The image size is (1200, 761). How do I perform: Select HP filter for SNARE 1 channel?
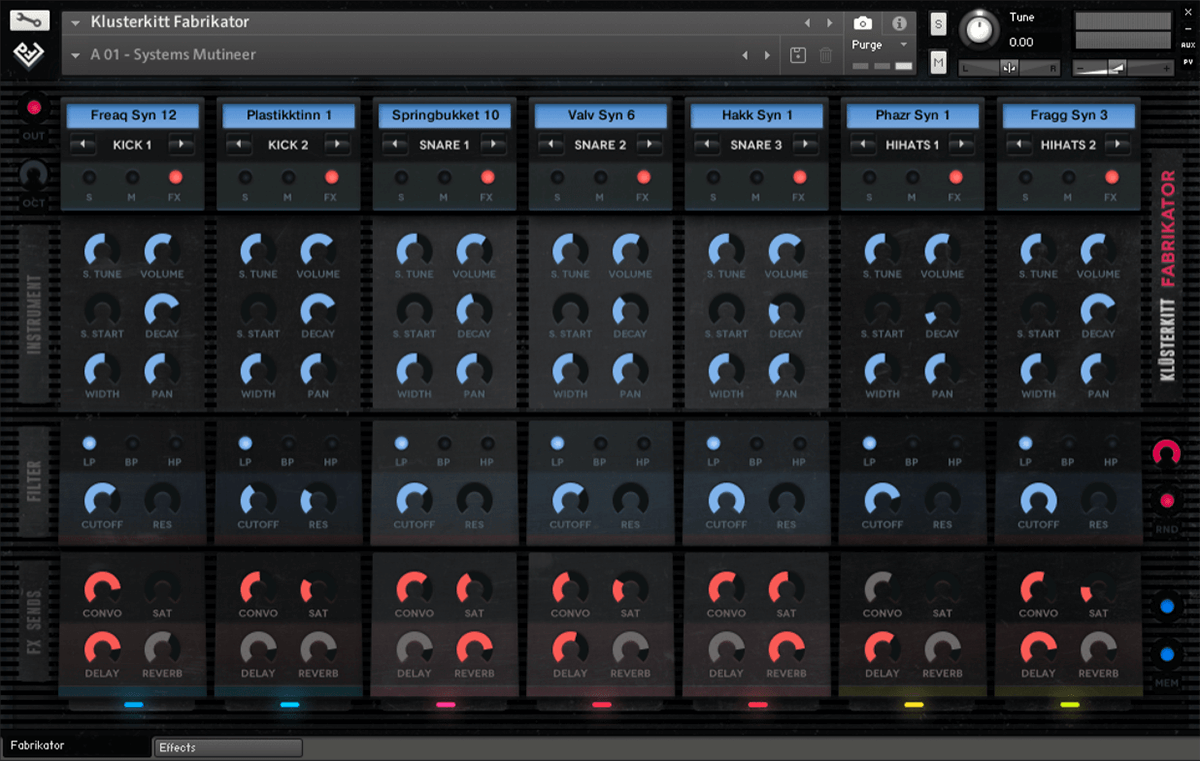pyautogui.click(x=487, y=443)
